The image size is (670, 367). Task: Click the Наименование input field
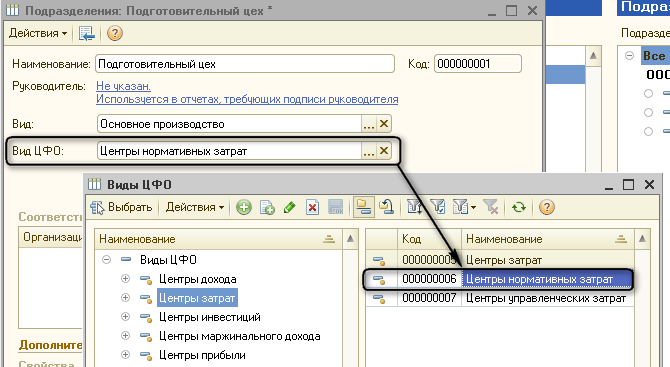pyautogui.click(x=244, y=64)
